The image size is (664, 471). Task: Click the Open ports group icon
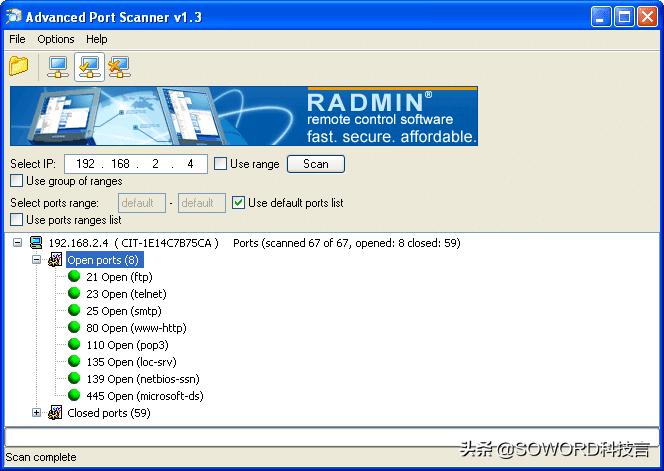[55, 260]
